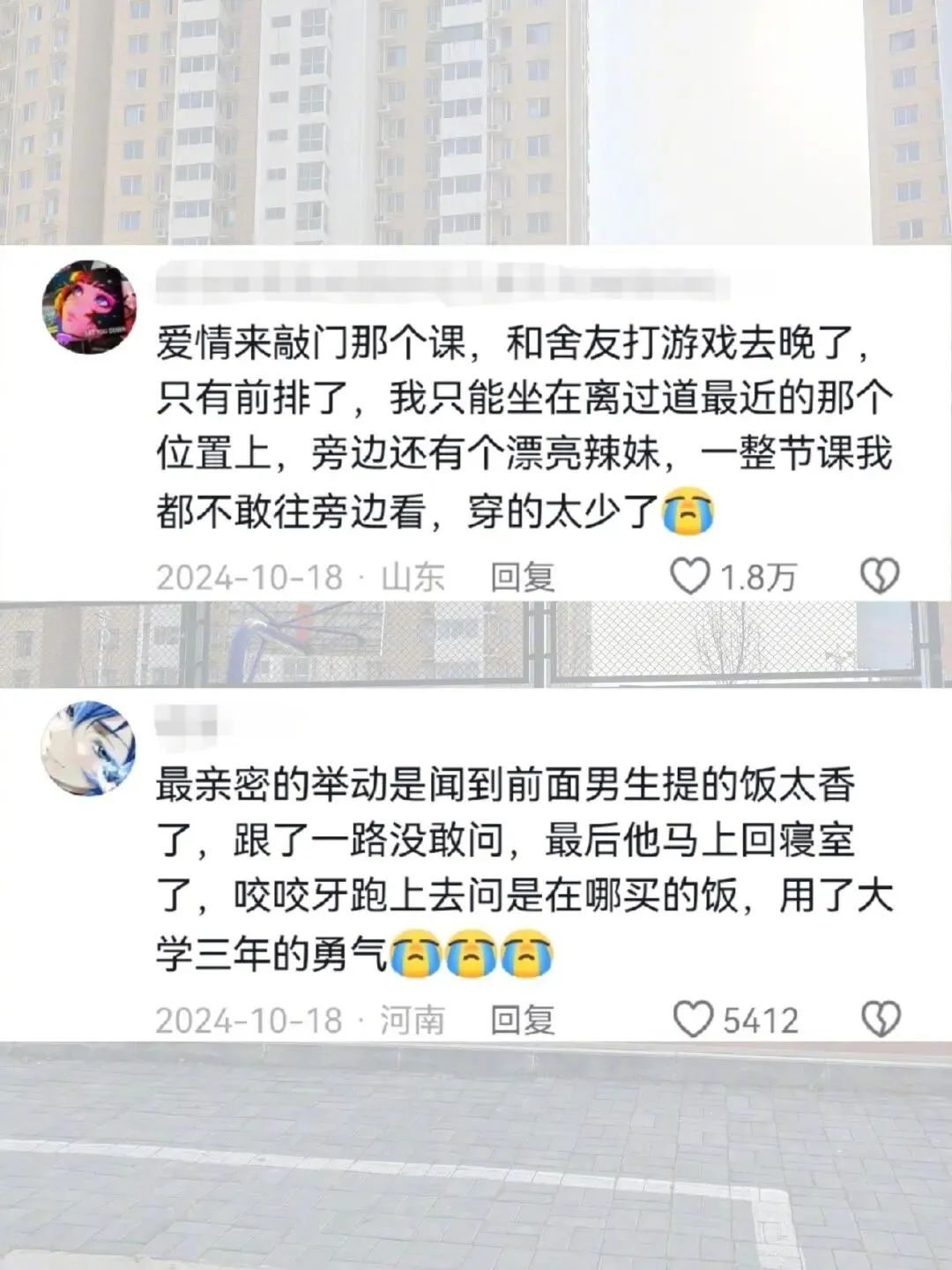Tap the 2024-10-18 · 河南 timestamp

coord(301,1020)
